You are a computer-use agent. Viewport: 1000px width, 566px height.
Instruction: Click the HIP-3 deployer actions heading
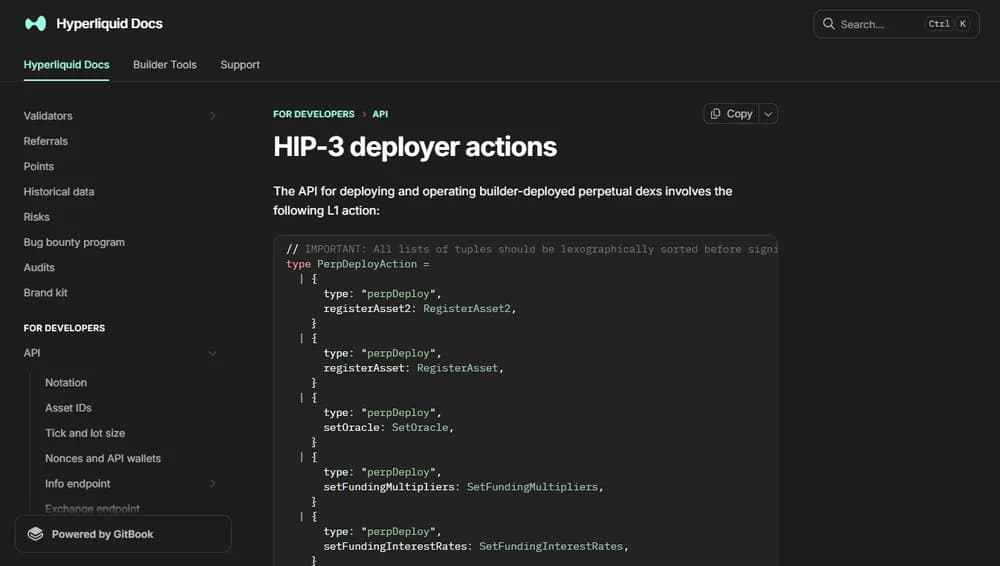[x=415, y=147]
